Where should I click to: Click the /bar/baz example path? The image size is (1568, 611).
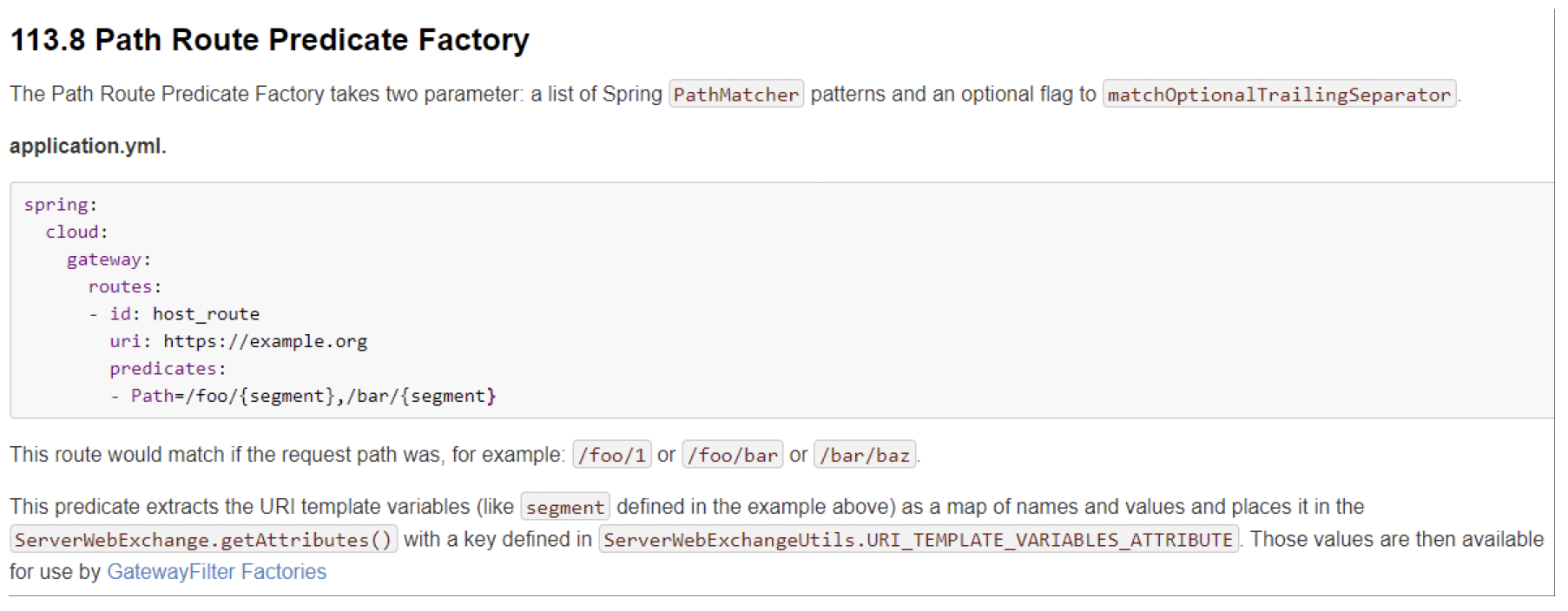(x=864, y=455)
